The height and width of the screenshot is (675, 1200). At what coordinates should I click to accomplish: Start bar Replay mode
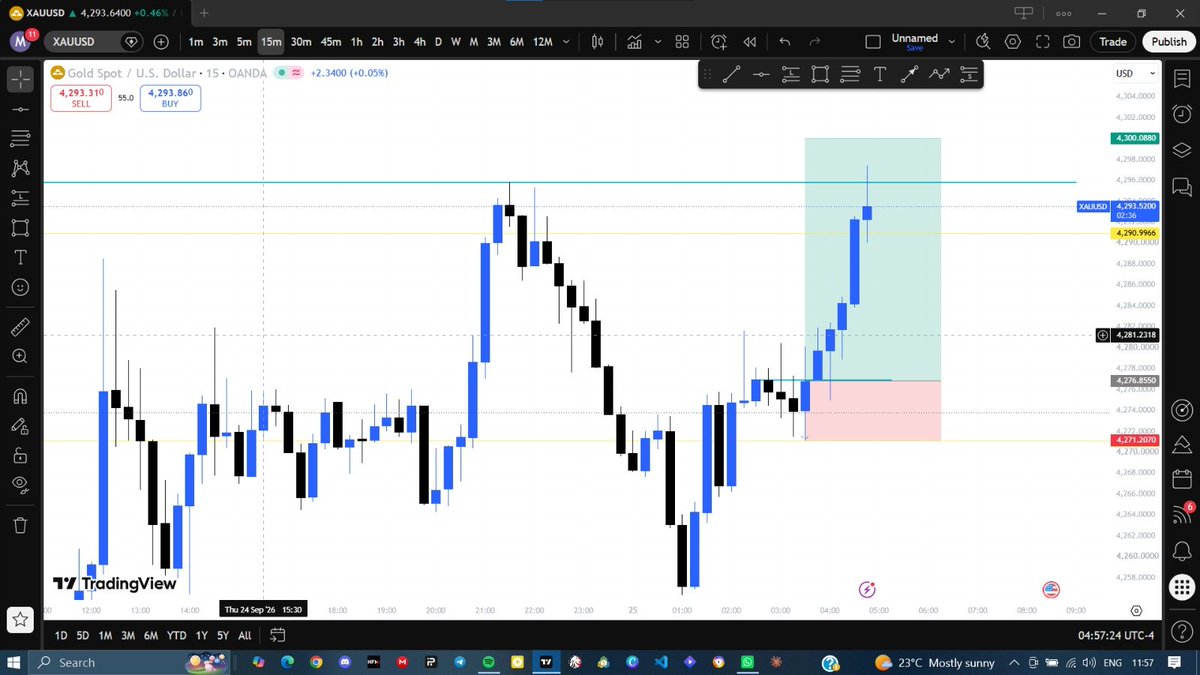pos(749,42)
